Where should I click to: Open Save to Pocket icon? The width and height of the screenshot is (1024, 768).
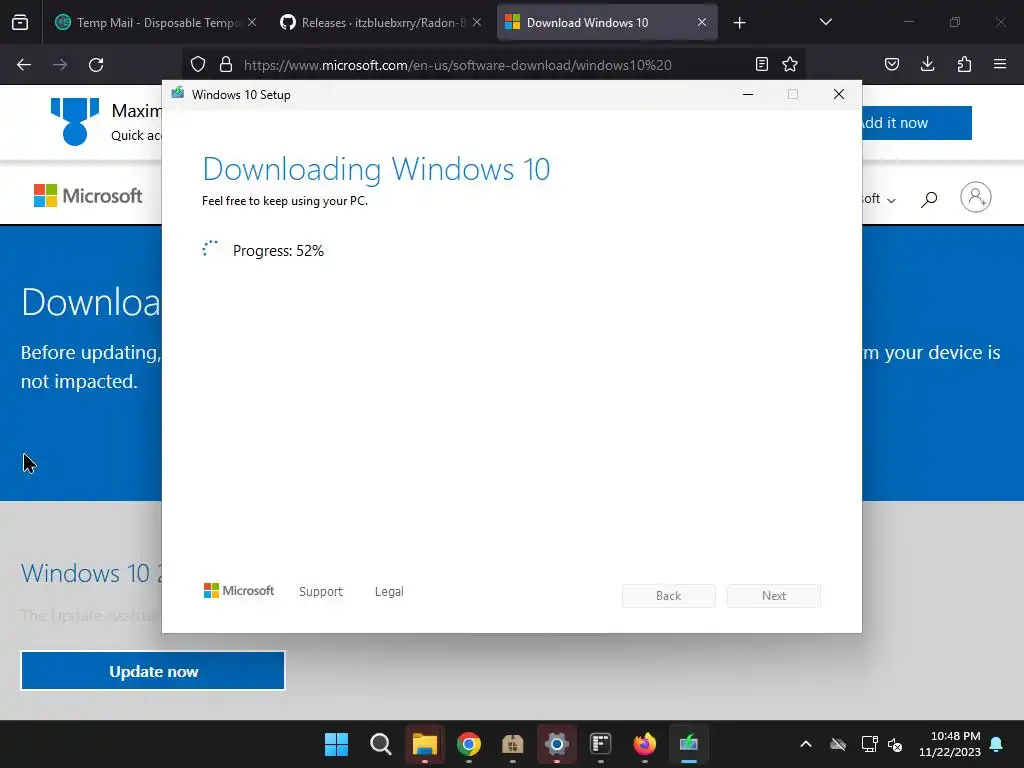[x=892, y=64]
